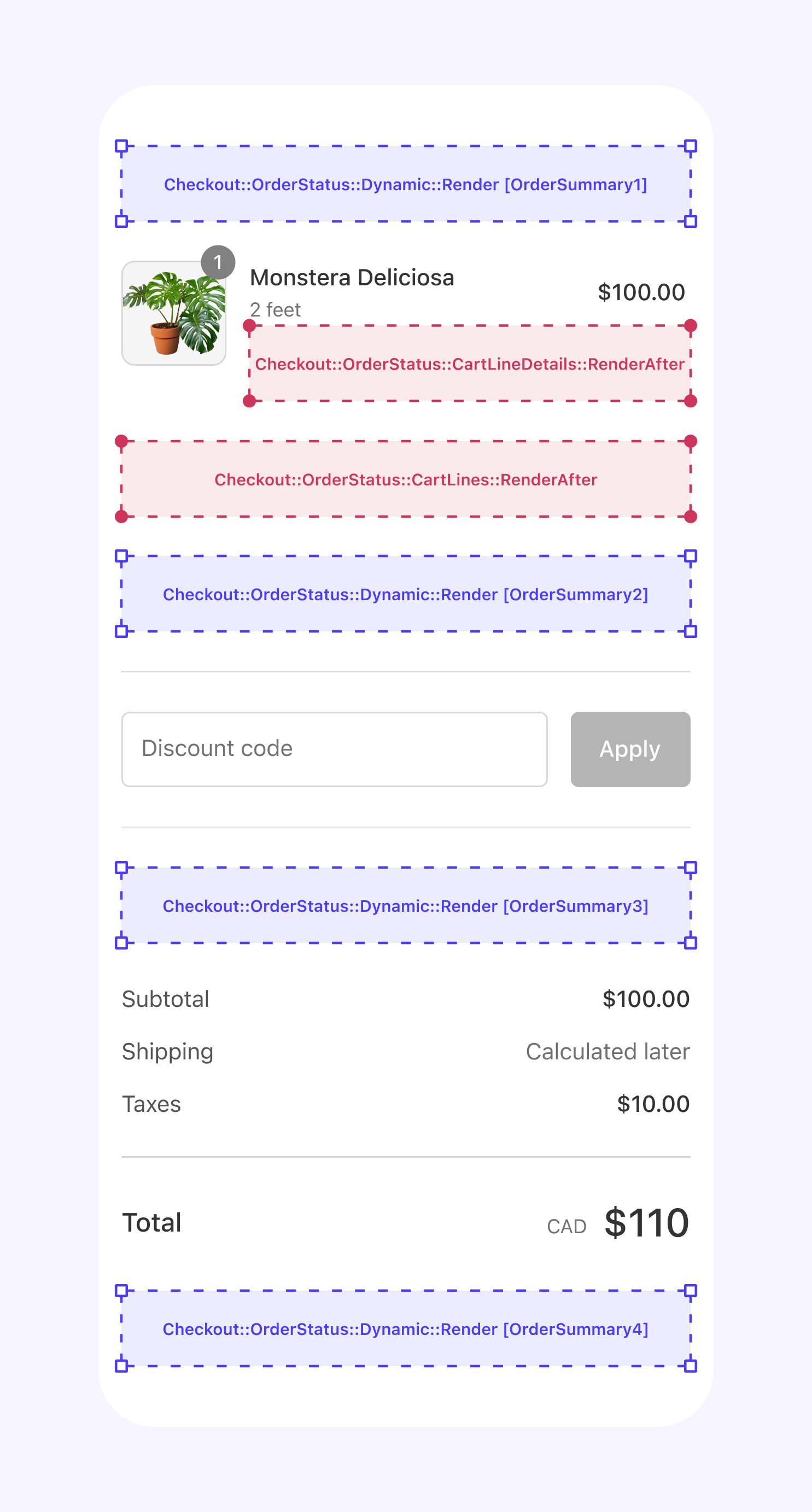Click the CAD currency label

566,1227
